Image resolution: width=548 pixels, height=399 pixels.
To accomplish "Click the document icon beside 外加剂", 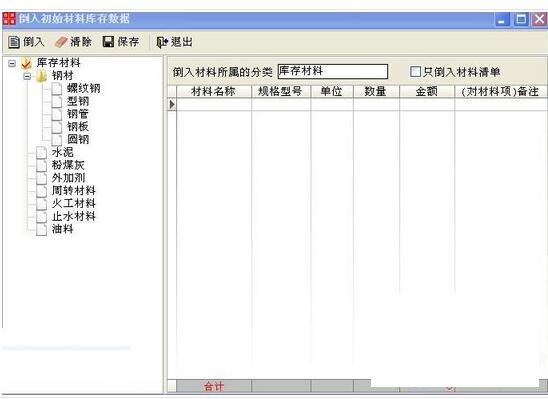I will coord(42,178).
